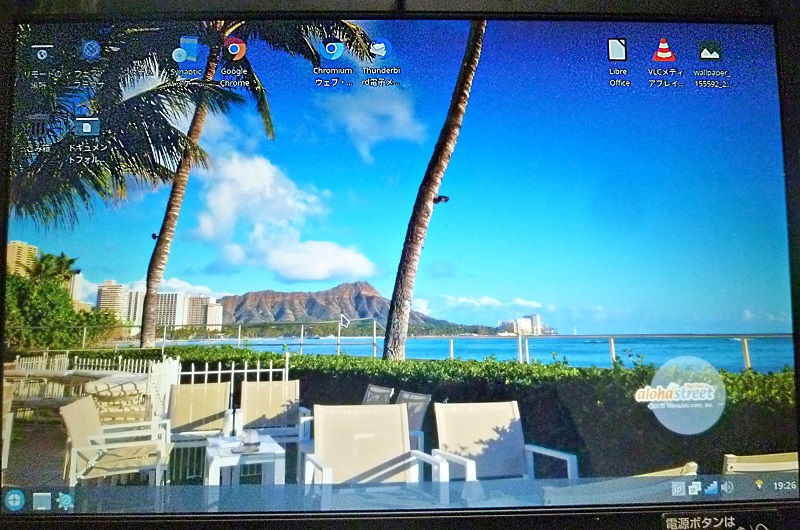Open Thunderbird mail desktop icon

(379, 50)
